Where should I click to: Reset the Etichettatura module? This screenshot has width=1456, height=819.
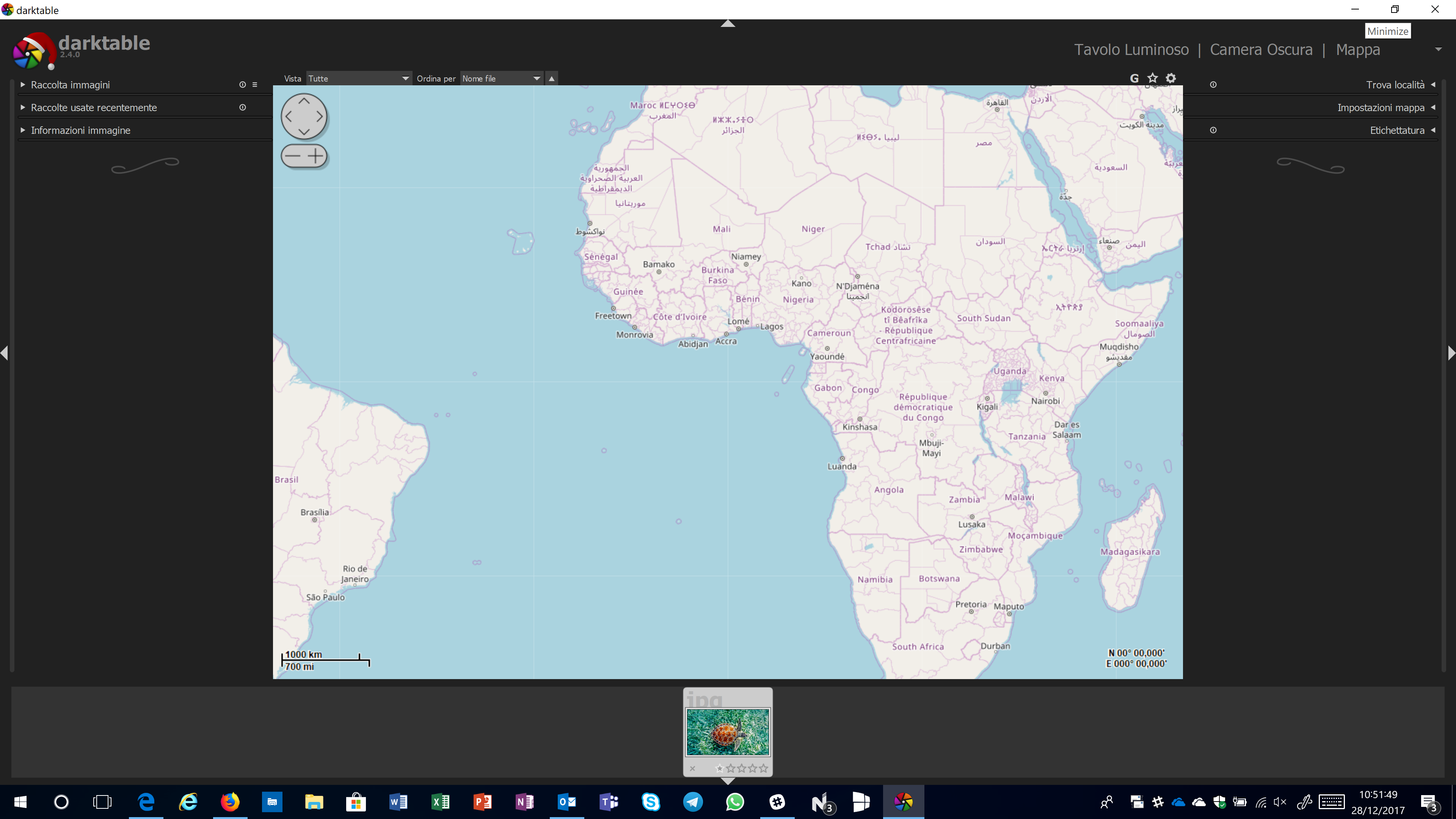point(1213,130)
